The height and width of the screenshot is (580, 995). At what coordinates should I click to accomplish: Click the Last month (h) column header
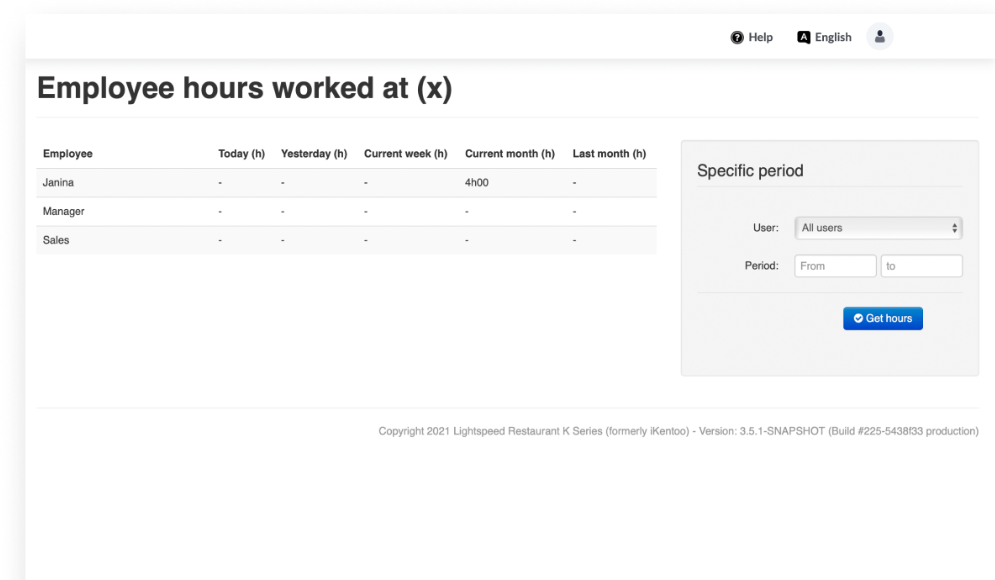(609, 154)
